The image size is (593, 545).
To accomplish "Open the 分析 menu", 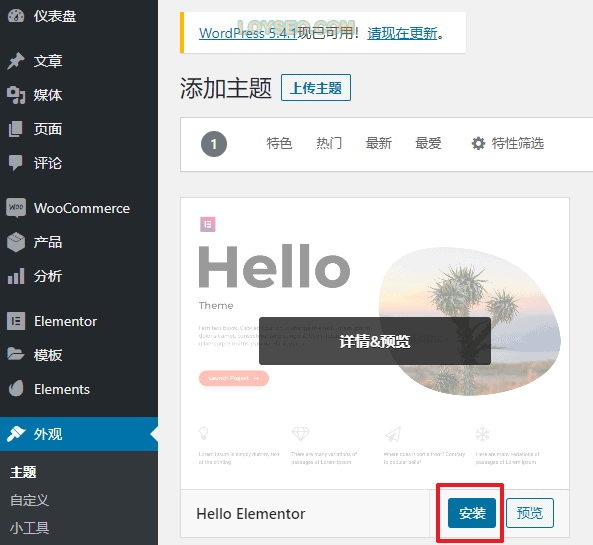I will (x=79, y=276).
